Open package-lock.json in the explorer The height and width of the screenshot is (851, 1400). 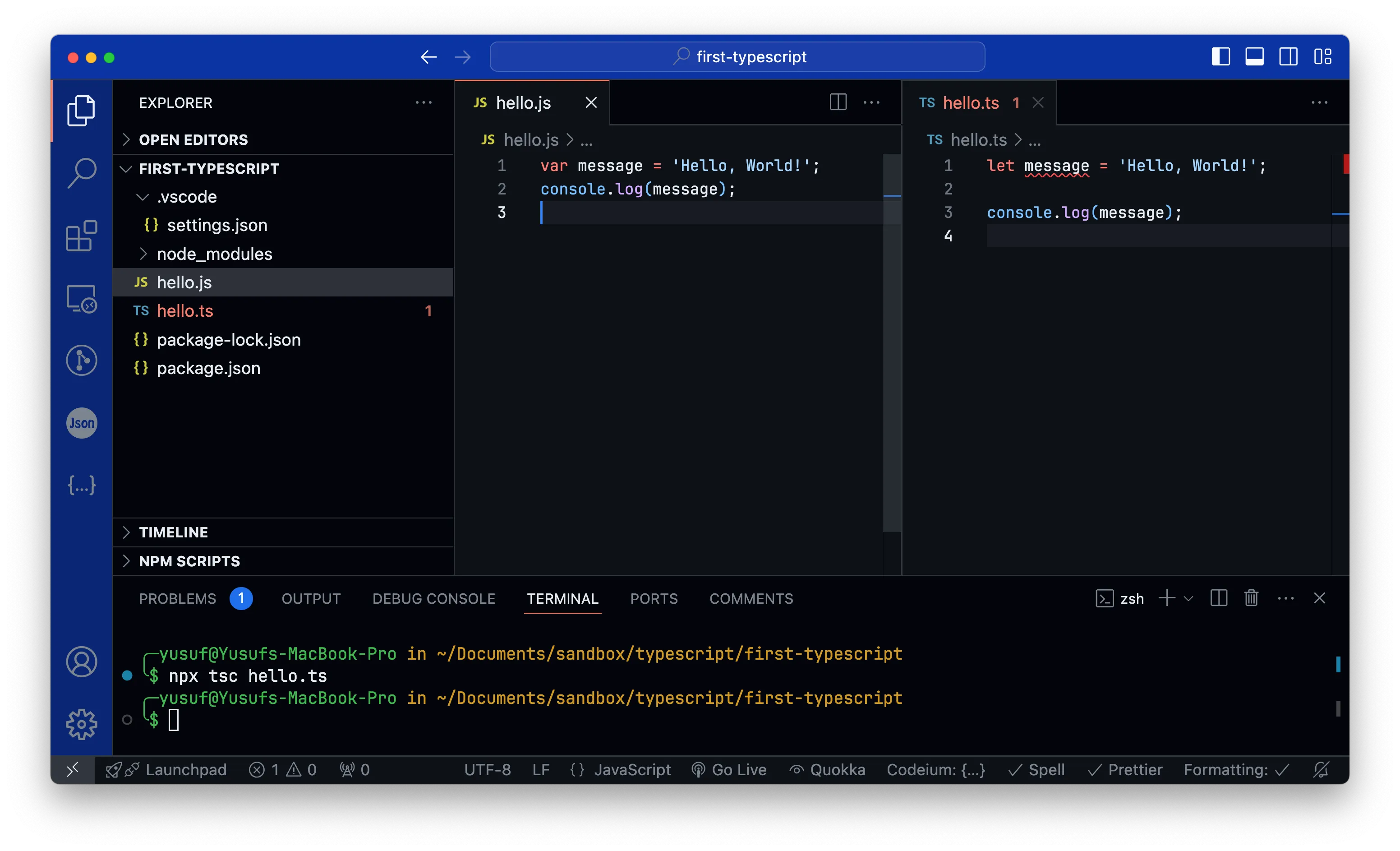(283, 340)
